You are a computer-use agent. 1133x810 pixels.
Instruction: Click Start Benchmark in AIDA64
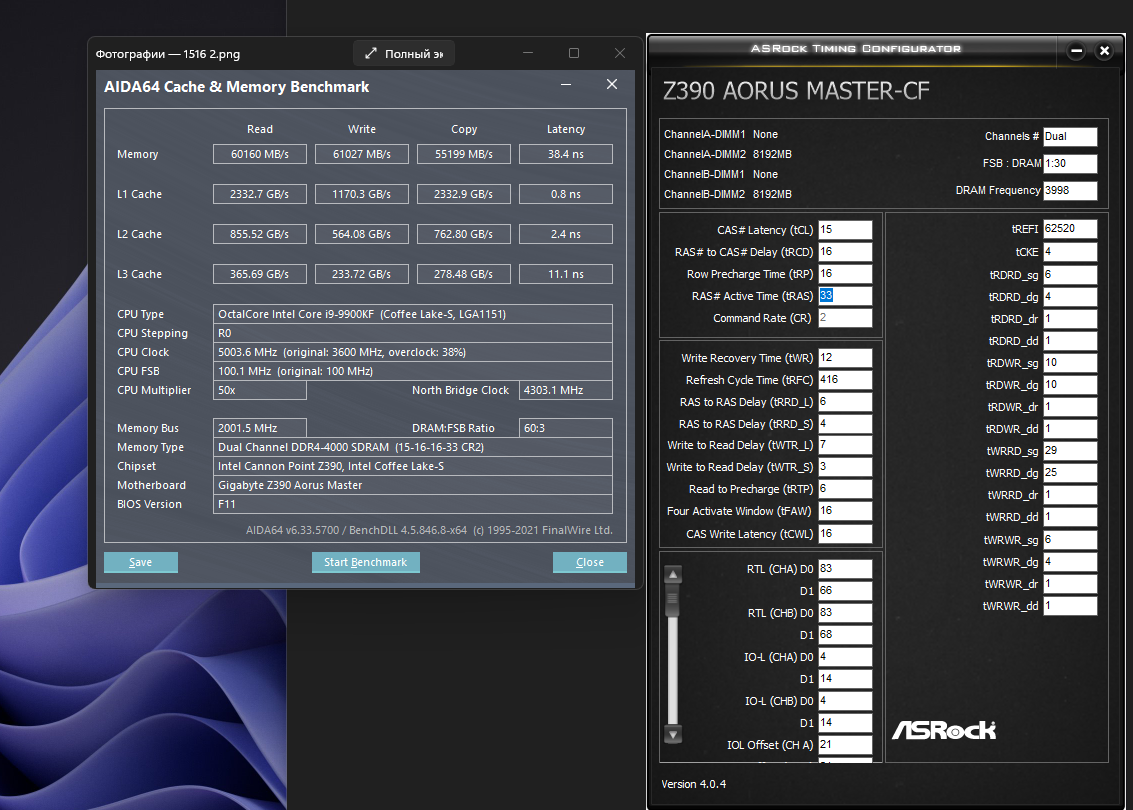point(366,562)
